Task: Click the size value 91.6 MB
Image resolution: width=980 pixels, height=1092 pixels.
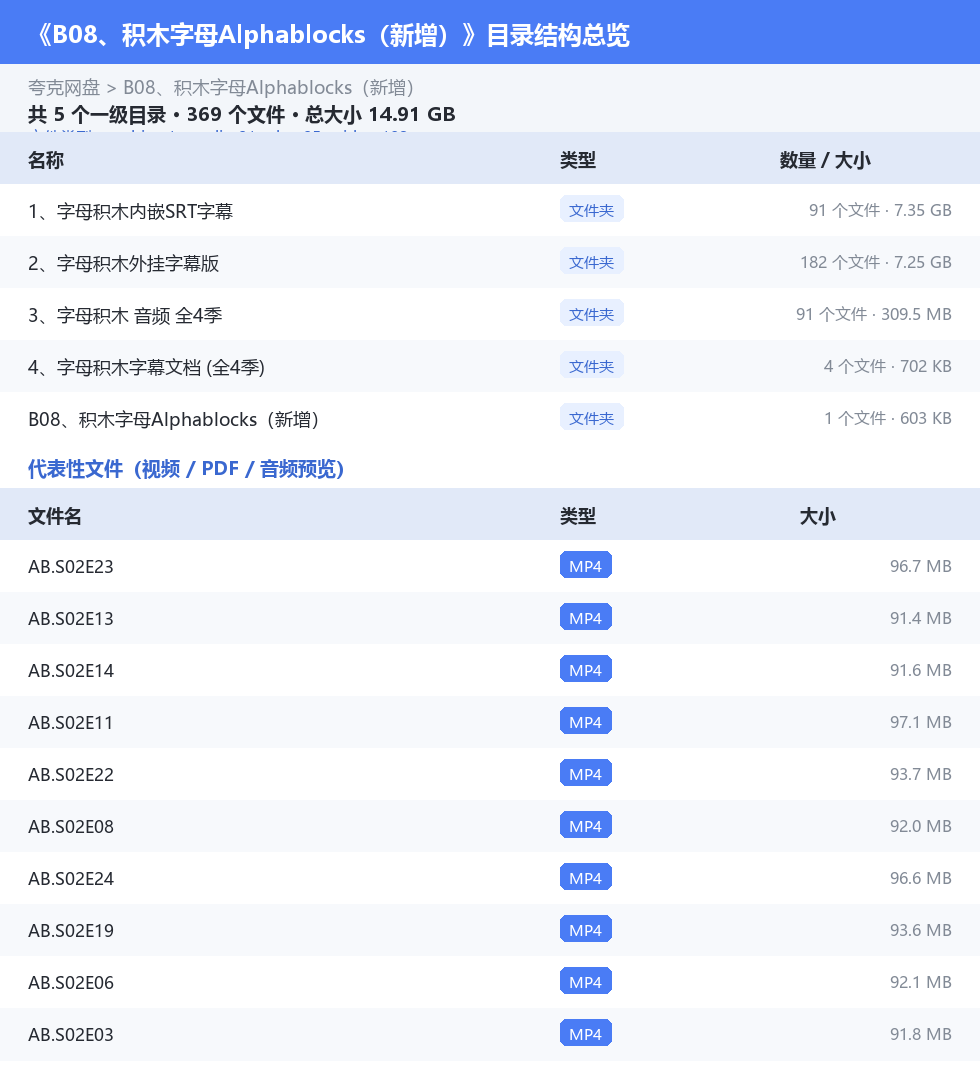Action: (x=920, y=670)
